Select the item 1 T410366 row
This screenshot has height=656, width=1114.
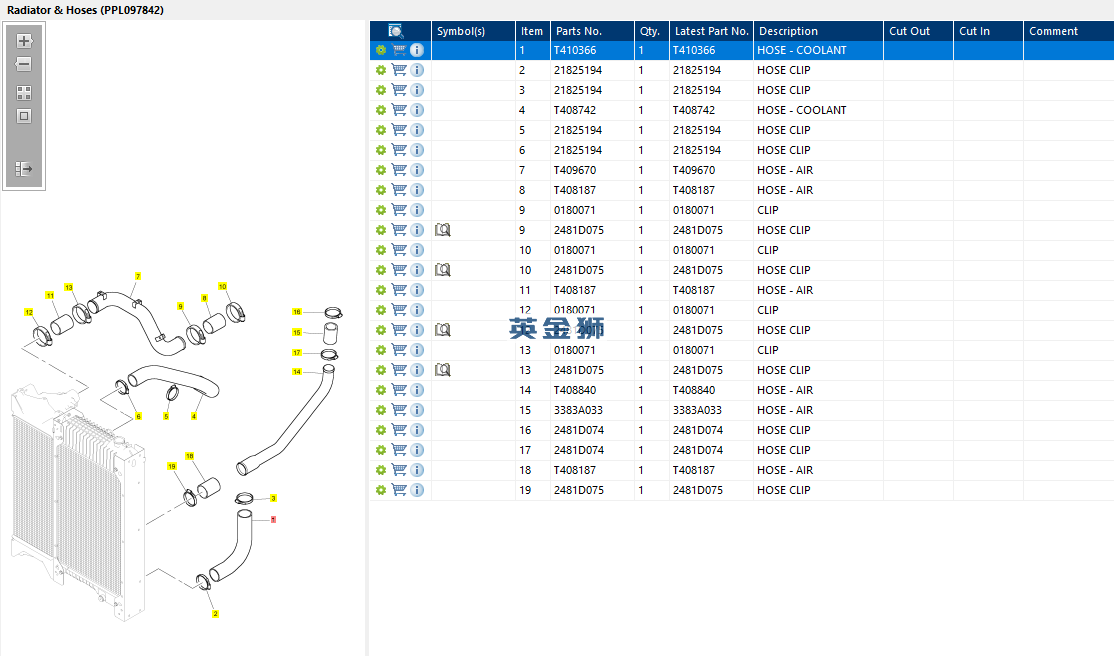pos(742,50)
